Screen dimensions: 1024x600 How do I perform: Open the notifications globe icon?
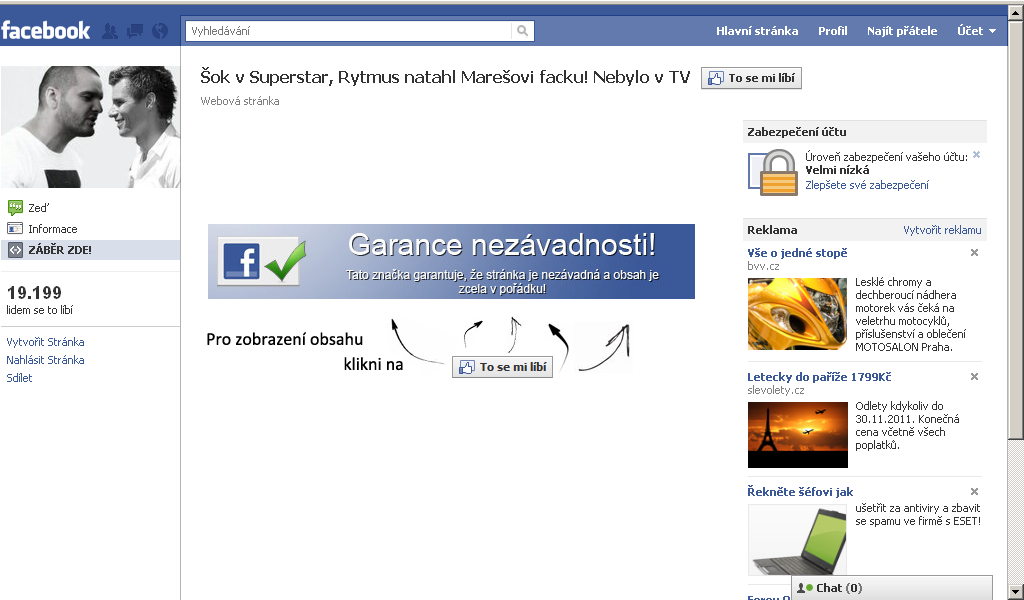[159, 31]
